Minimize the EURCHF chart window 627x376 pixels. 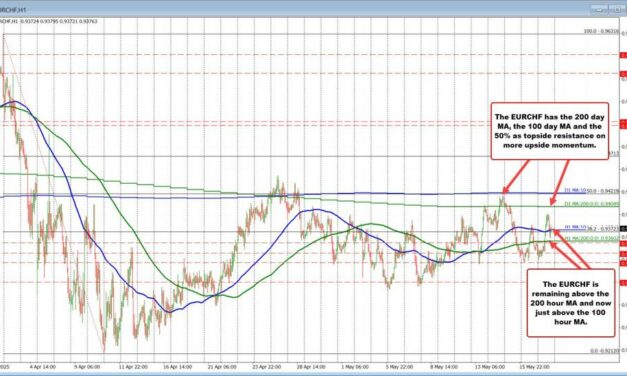click(x=599, y=10)
